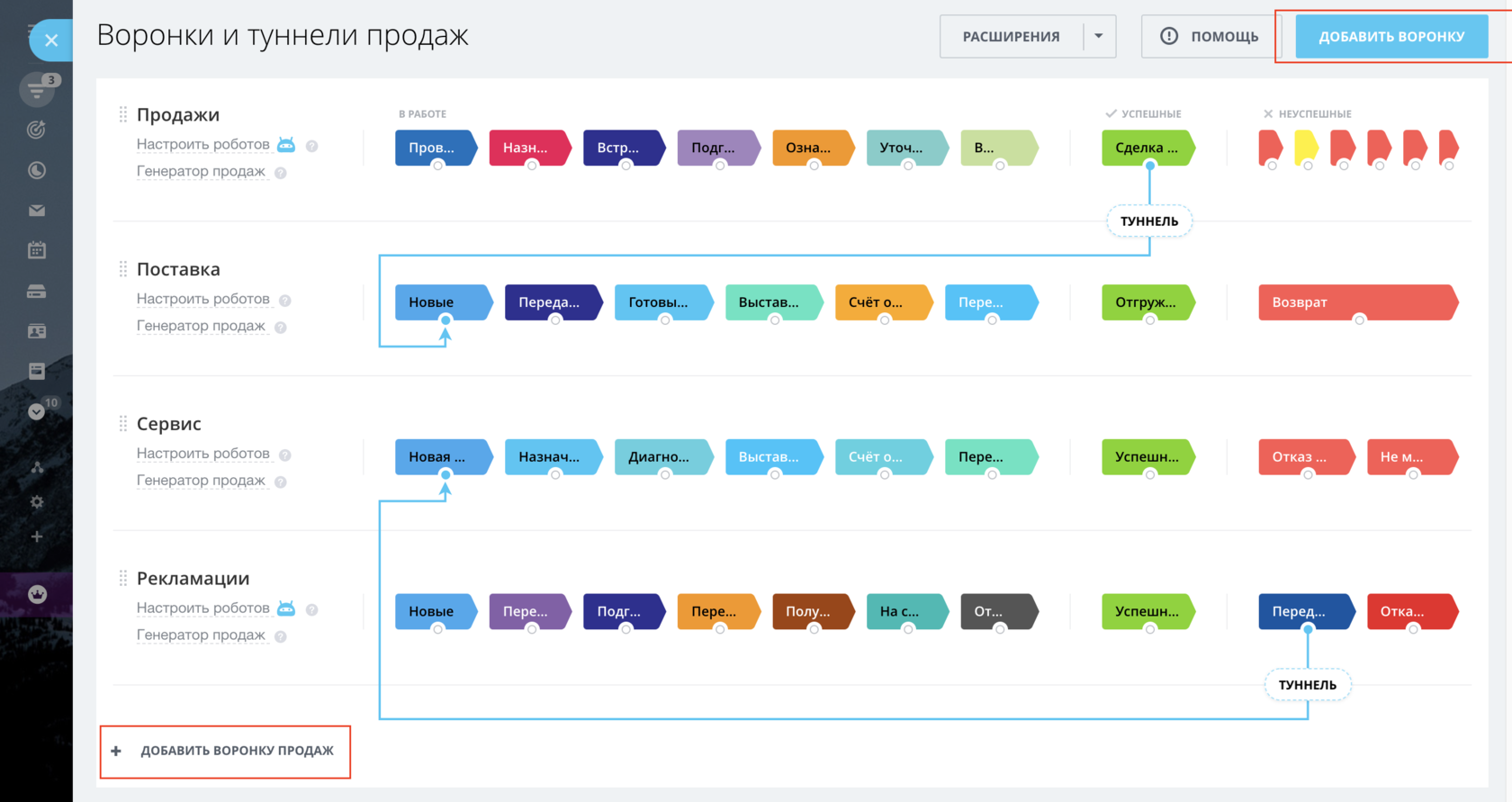The height and width of the screenshot is (802, 1512).
Task: Click the Продажи funnel title
Action: [178, 114]
